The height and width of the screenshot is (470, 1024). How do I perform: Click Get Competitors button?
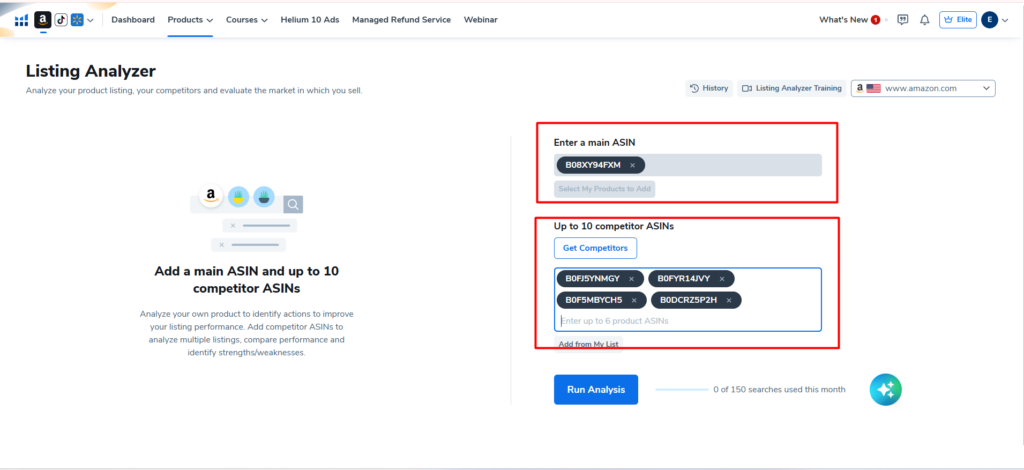[x=596, y=248]
